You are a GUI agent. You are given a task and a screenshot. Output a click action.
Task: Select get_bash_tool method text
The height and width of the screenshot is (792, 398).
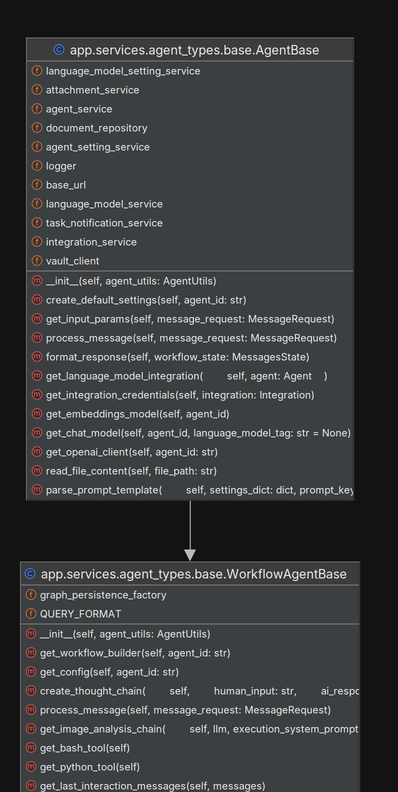[85, 748]
